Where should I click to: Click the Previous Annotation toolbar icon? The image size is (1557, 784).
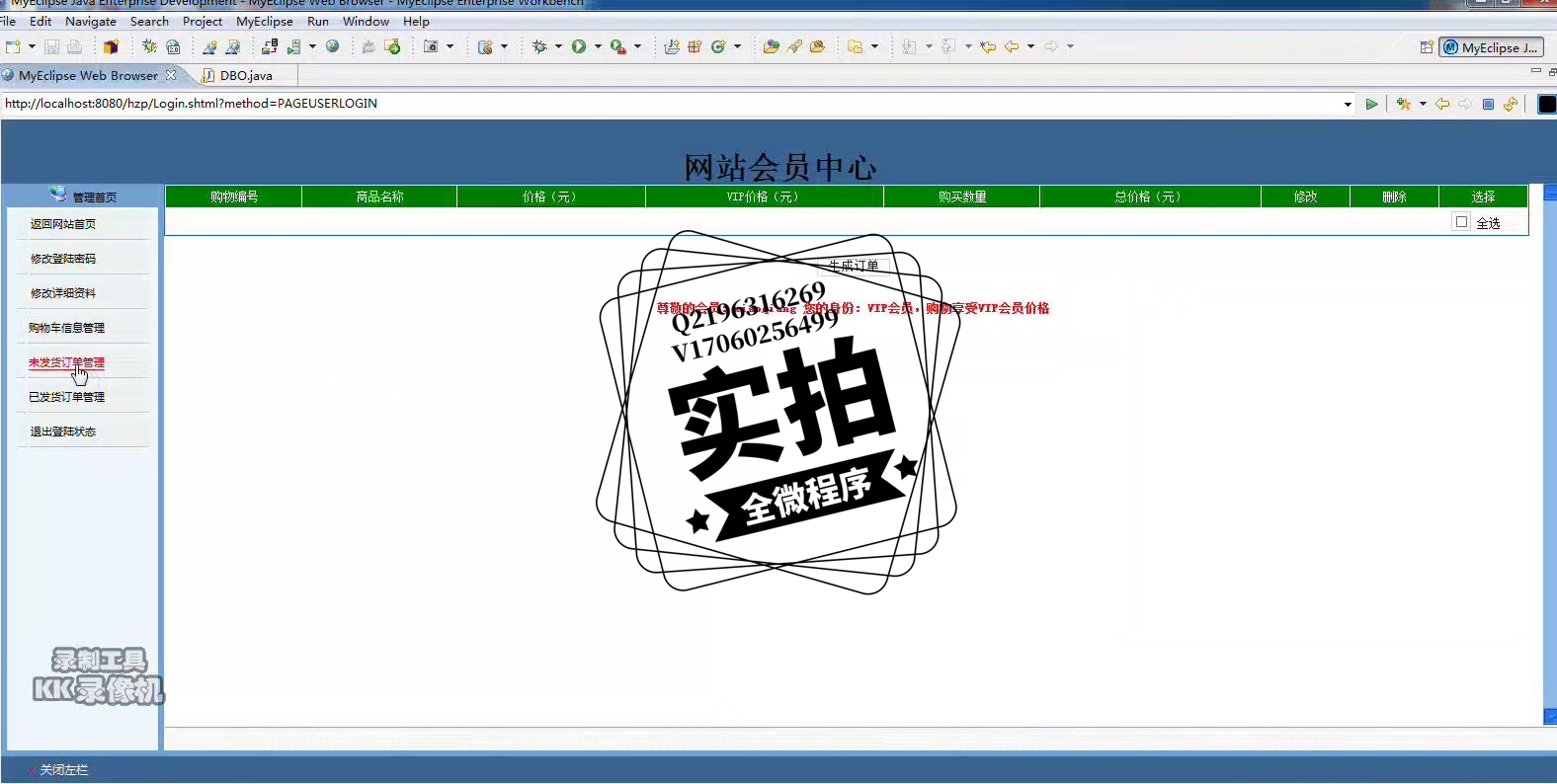click(948, 46)
